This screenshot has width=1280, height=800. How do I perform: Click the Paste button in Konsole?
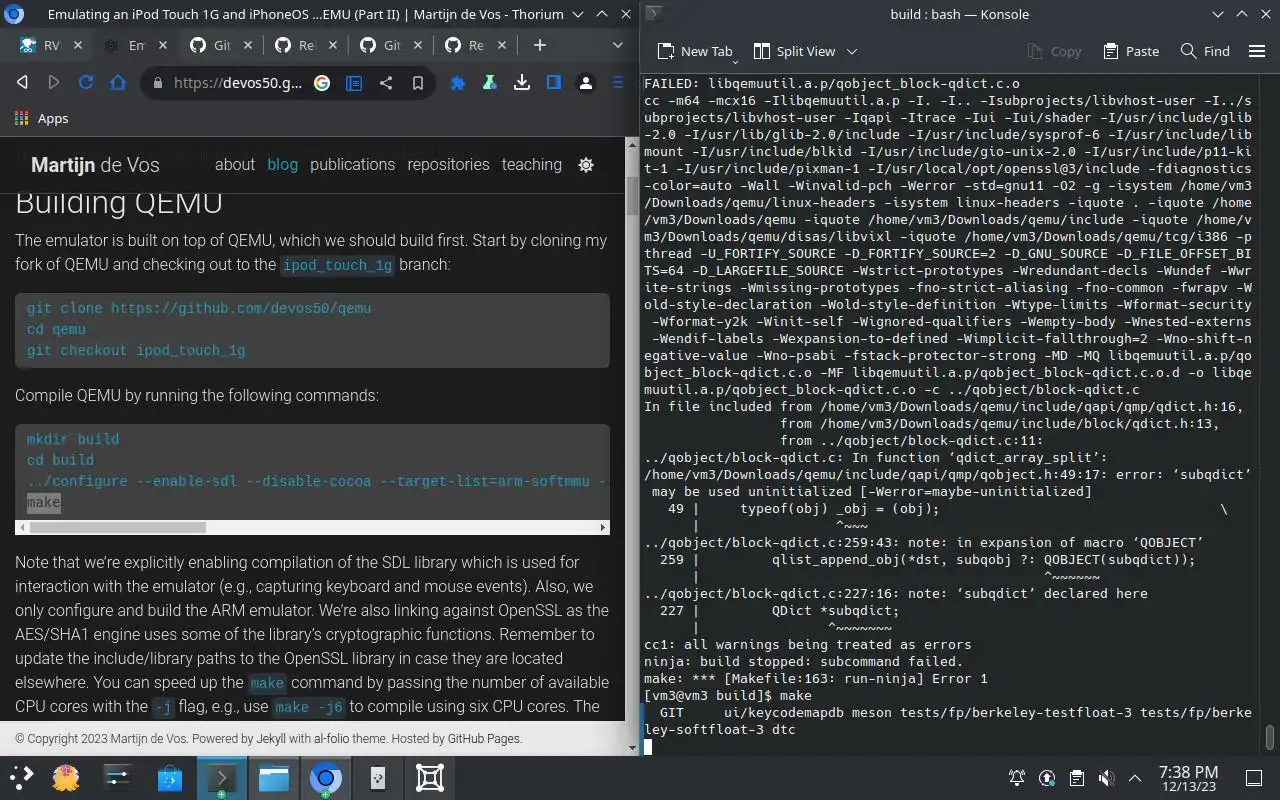1131,51
